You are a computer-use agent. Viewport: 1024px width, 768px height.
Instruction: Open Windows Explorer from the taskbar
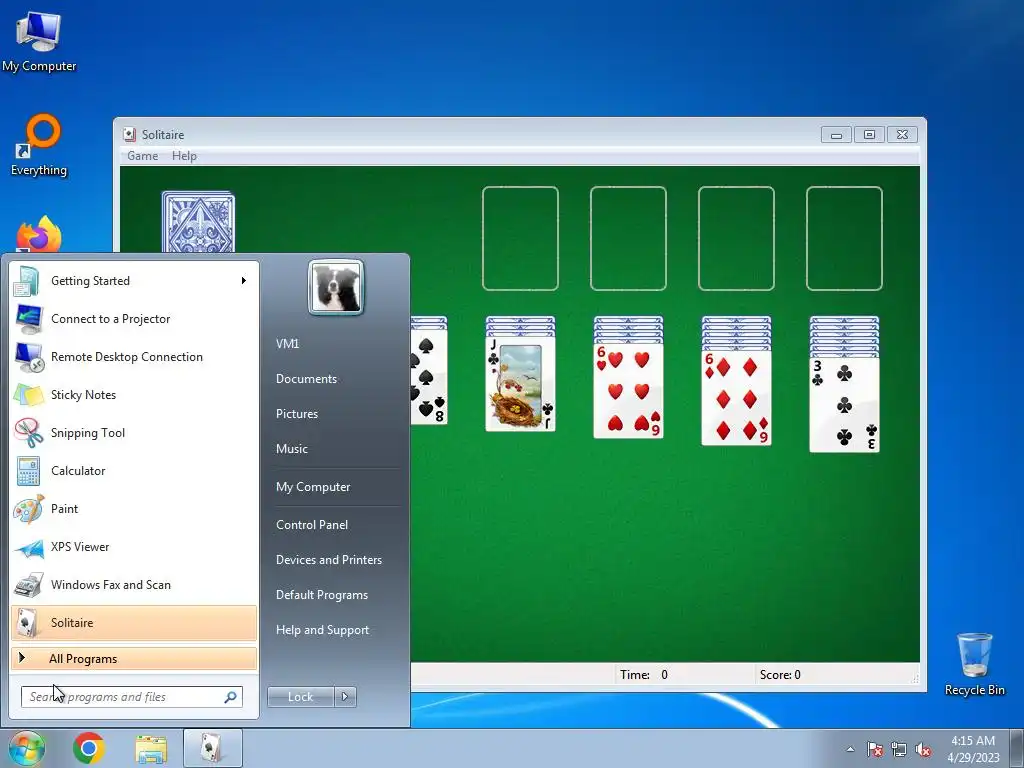(x=151, y=748)
